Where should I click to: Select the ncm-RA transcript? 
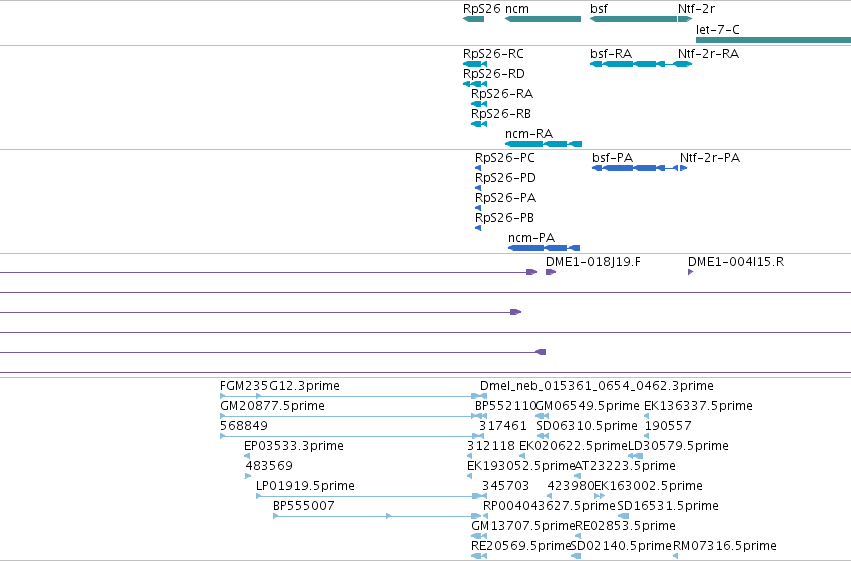pos(543,144)
